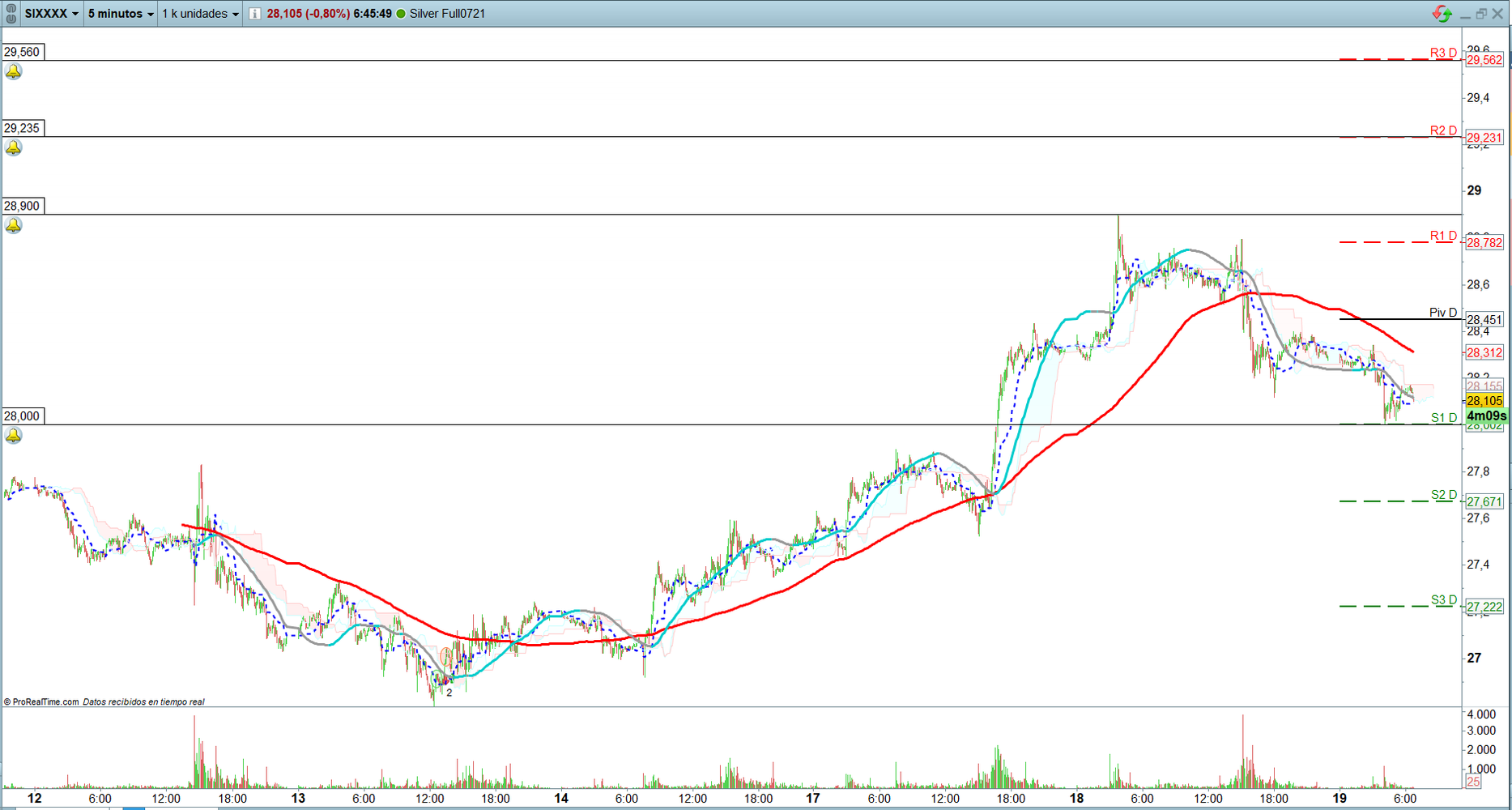Click the instrument info icon
The image size is (1512, 810).
[x=254, y=13]
